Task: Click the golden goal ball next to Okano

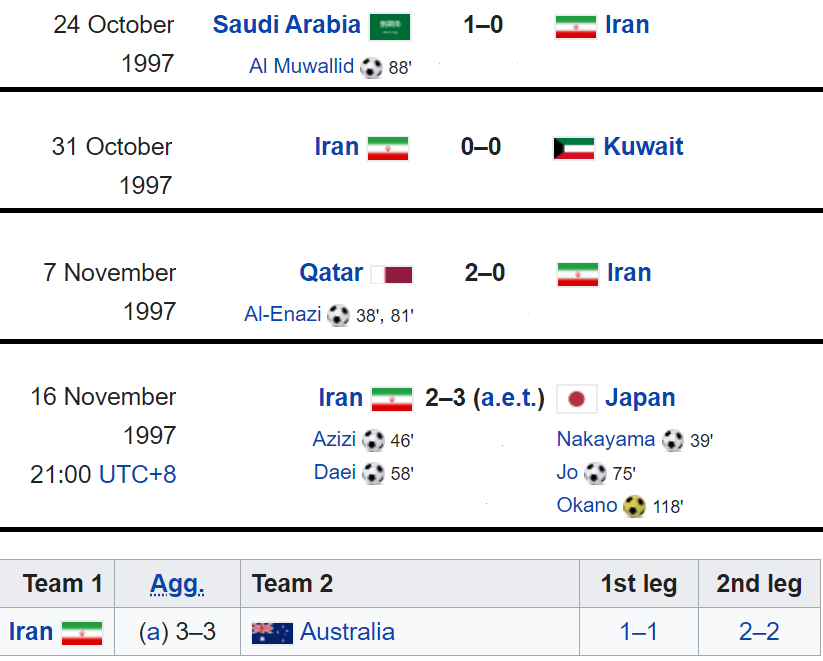Action: (634, 507)
